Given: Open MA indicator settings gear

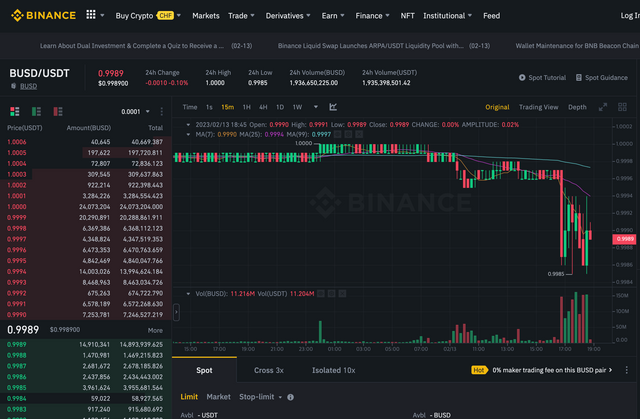Looking at the screenshot, I should 348,134.
